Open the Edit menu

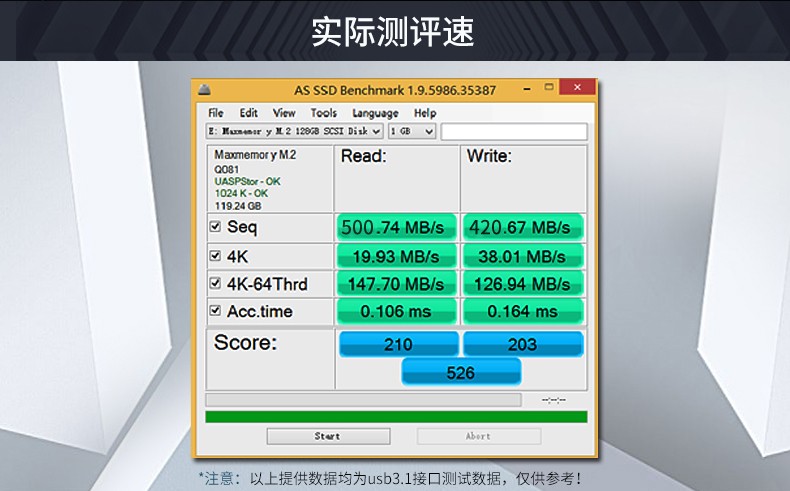point(248,113)
